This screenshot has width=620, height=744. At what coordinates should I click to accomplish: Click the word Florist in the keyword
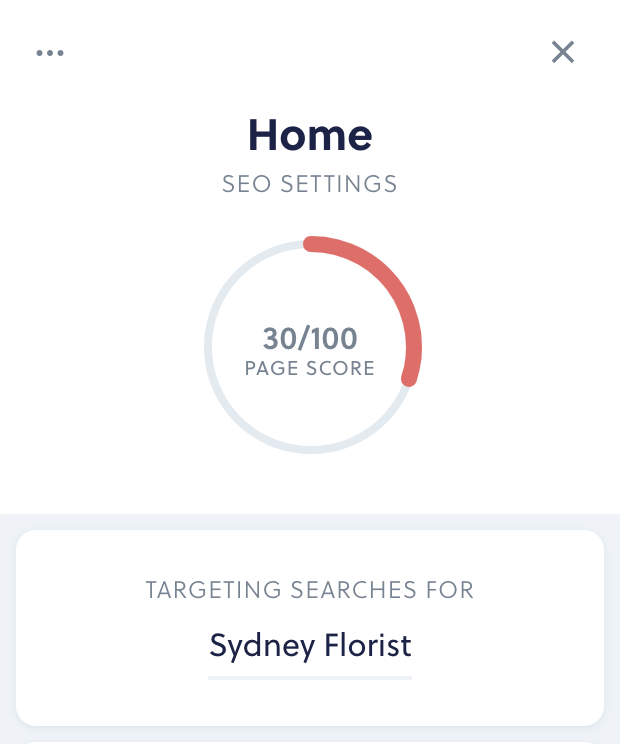point(368,645)
